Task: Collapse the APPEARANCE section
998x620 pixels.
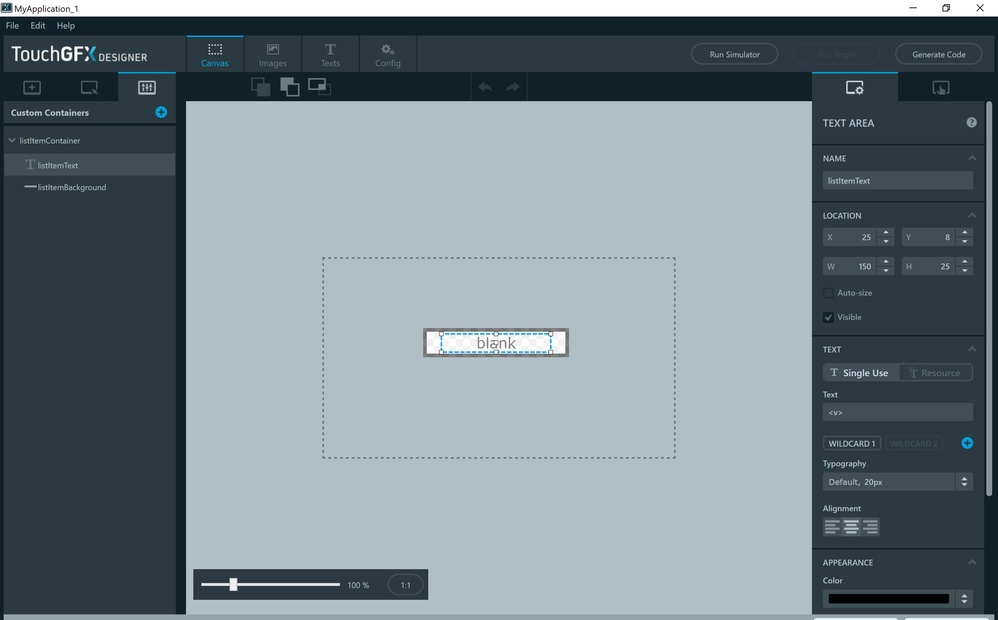Action: 972,562
